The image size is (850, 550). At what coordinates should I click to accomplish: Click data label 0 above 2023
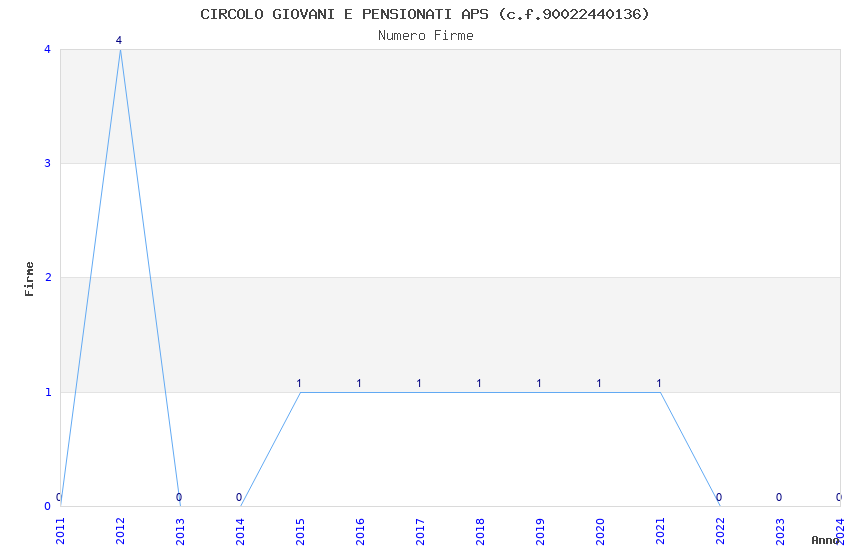pyautogui.click(x=779, y=497)
